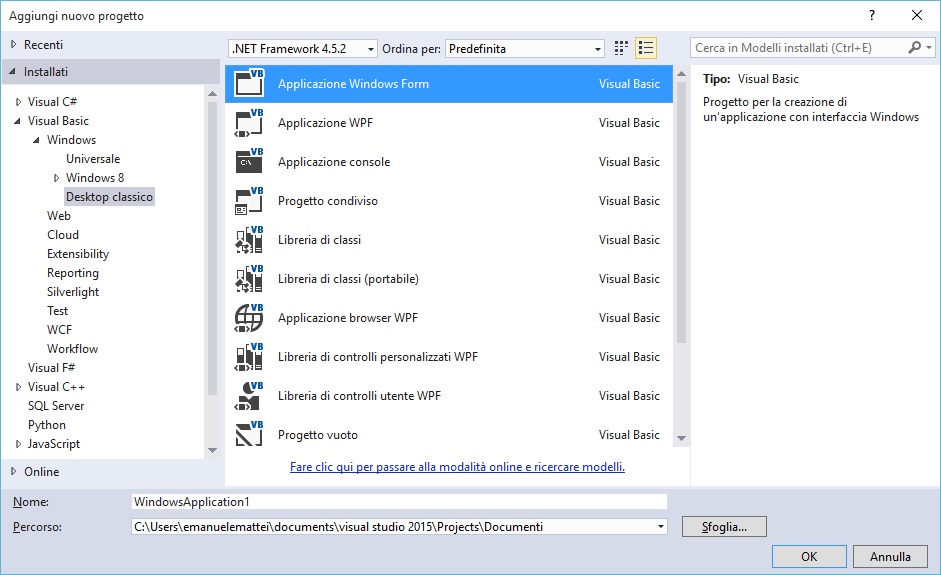This screenshot has height=575, width=941.
Task: Open the help question mark button
Action: (x=872, y=16)
